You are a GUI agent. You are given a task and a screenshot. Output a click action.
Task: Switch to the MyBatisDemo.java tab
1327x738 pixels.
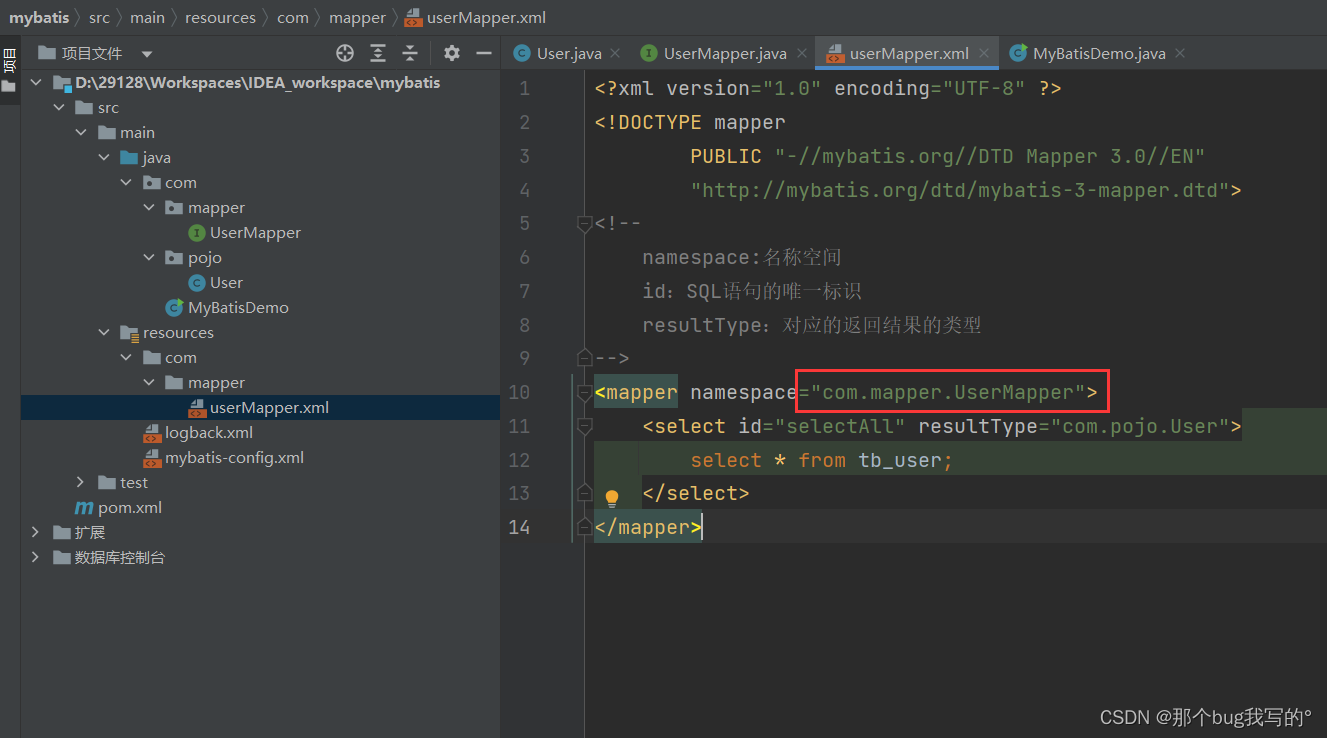pos(1099,53)
